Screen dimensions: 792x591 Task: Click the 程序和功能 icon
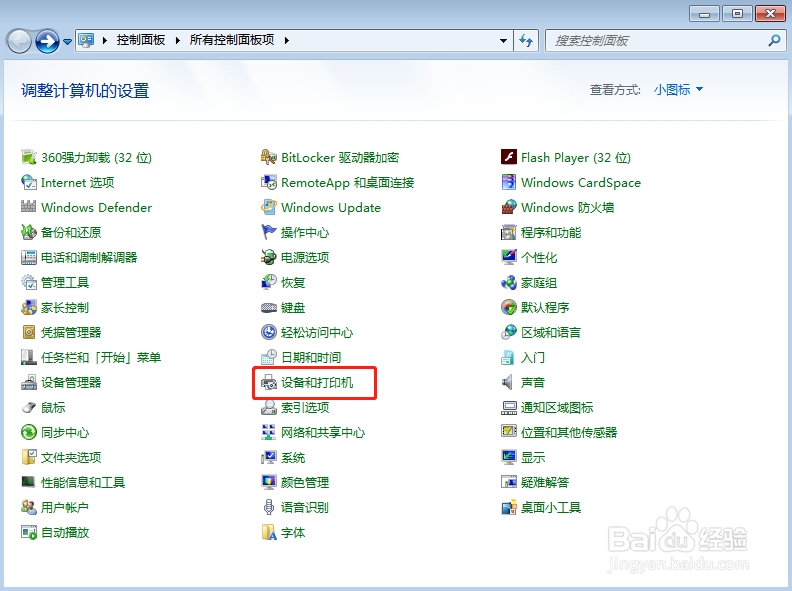pos(509,232)
